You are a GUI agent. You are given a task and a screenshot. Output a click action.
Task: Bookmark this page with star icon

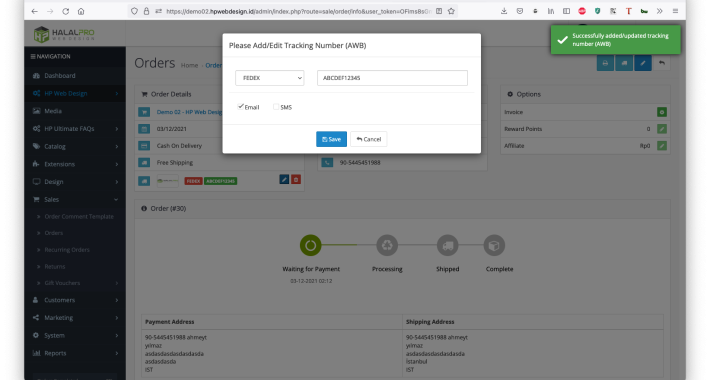pos(451,11)
